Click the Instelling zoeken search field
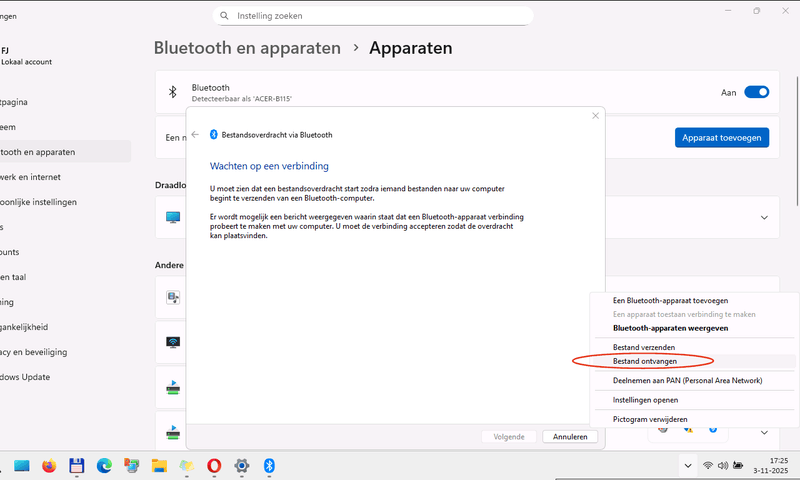This screenshot has width=800, height=480. (x=373, y=16)
